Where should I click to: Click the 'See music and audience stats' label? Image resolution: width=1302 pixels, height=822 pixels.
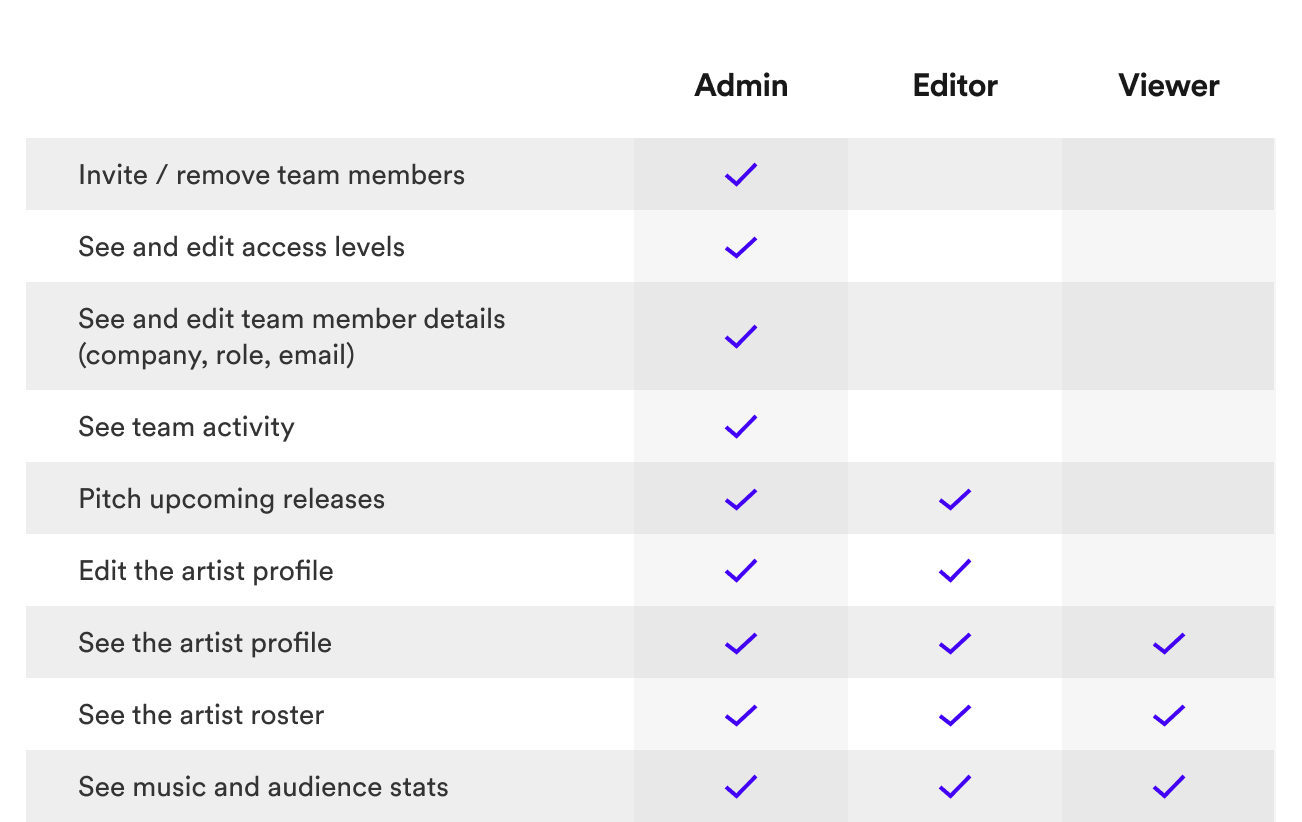[263, 787]
